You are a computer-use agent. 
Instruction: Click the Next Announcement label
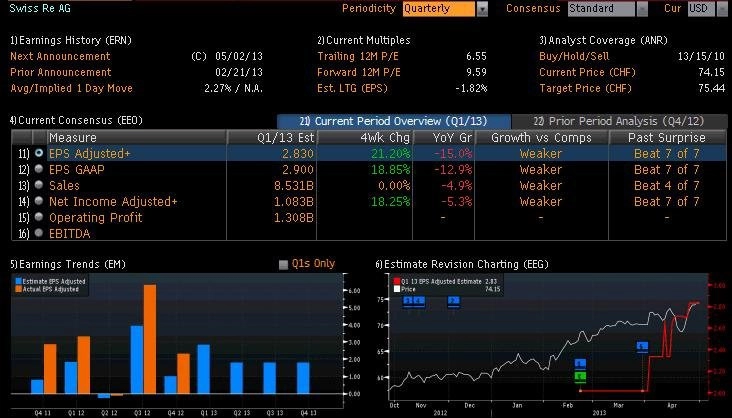tap(60, 57)
